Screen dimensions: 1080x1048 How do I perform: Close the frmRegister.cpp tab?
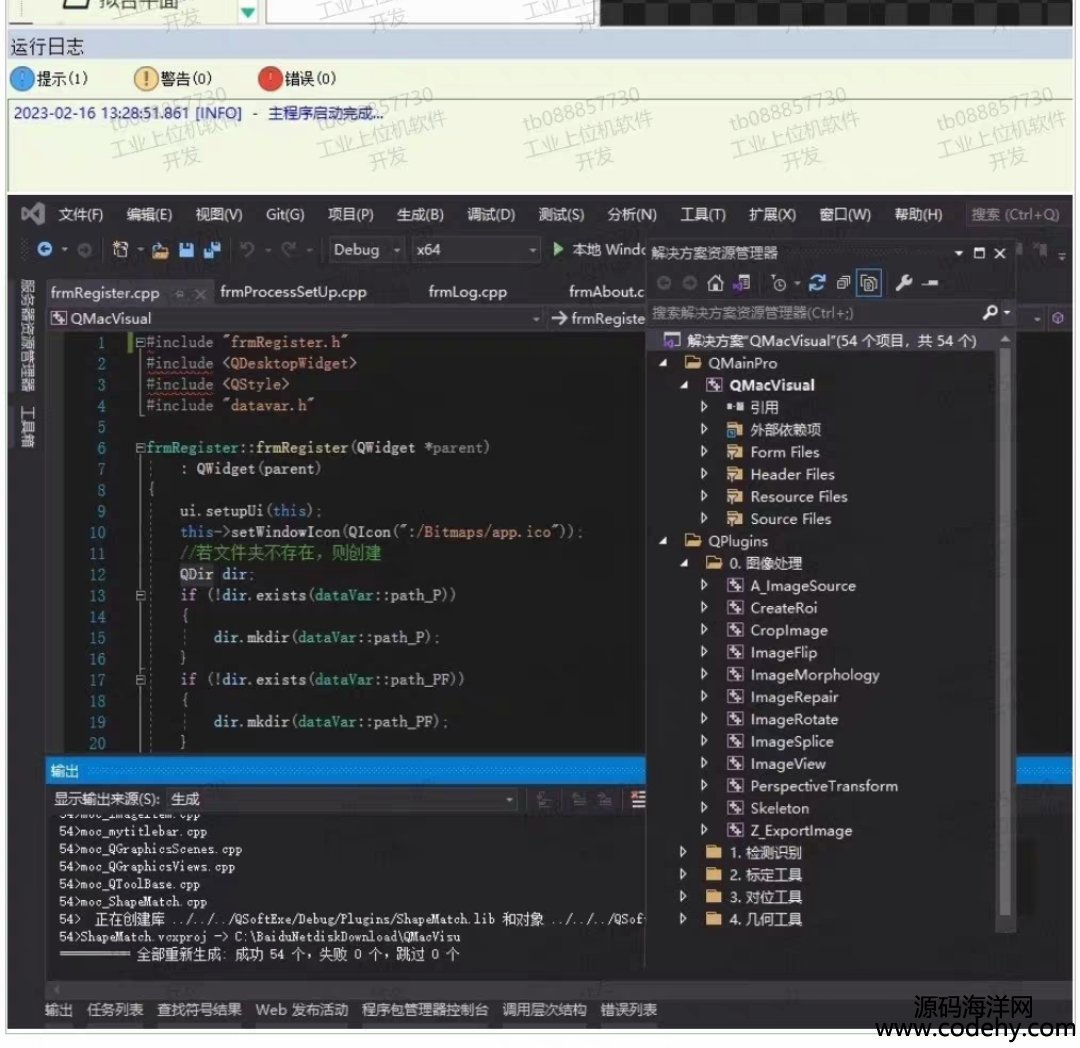click(x=200, y=294)
